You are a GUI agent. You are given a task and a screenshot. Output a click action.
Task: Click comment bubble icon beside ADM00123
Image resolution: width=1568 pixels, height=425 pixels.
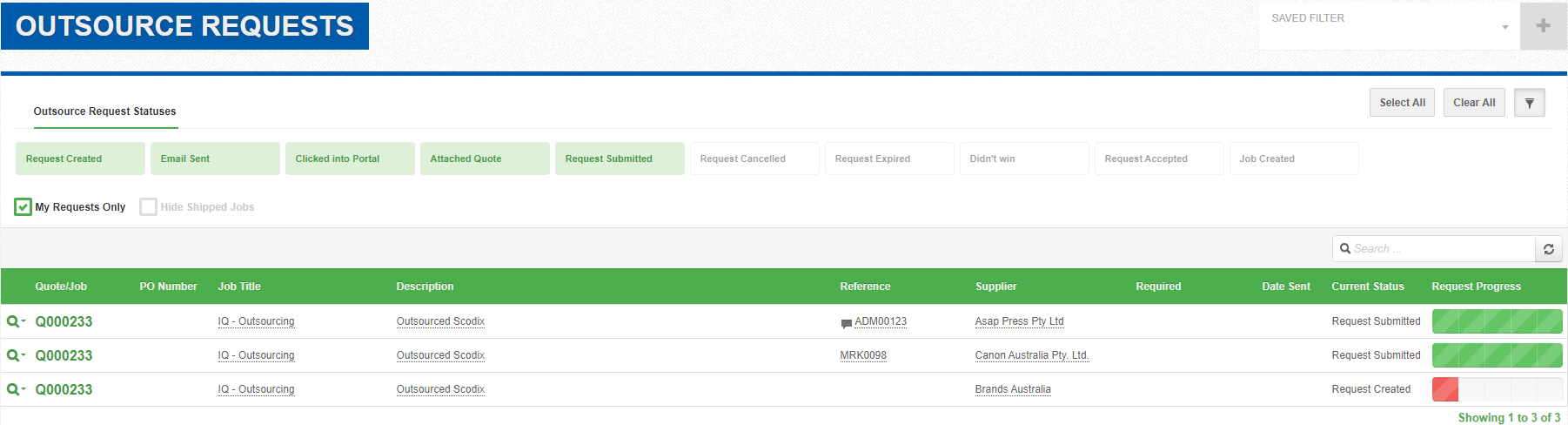tap(846, 323)
